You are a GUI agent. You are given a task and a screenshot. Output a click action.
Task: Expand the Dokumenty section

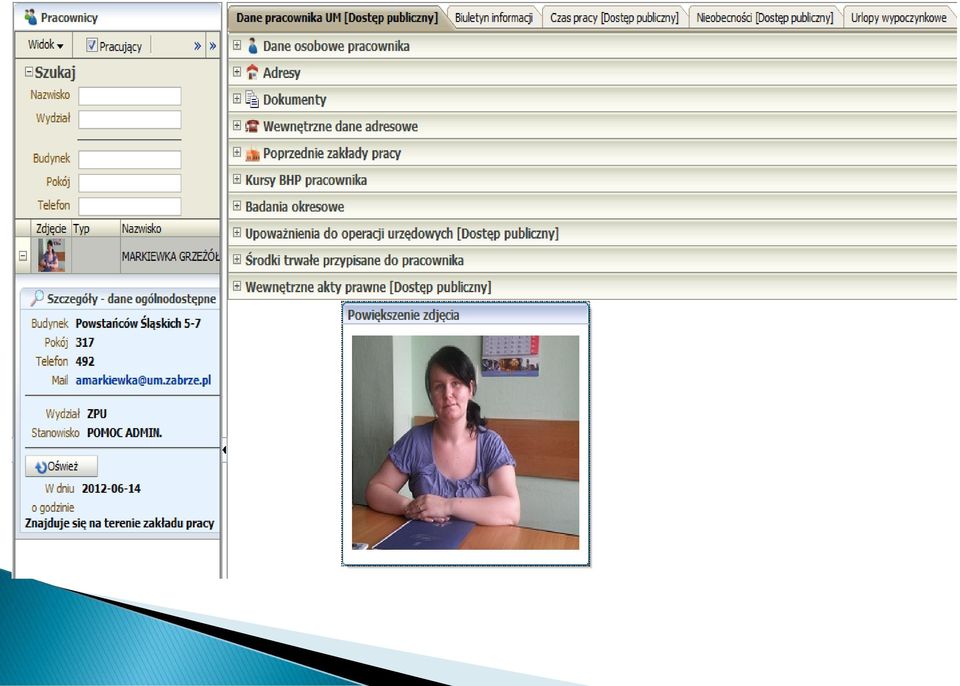click(237, 98)
